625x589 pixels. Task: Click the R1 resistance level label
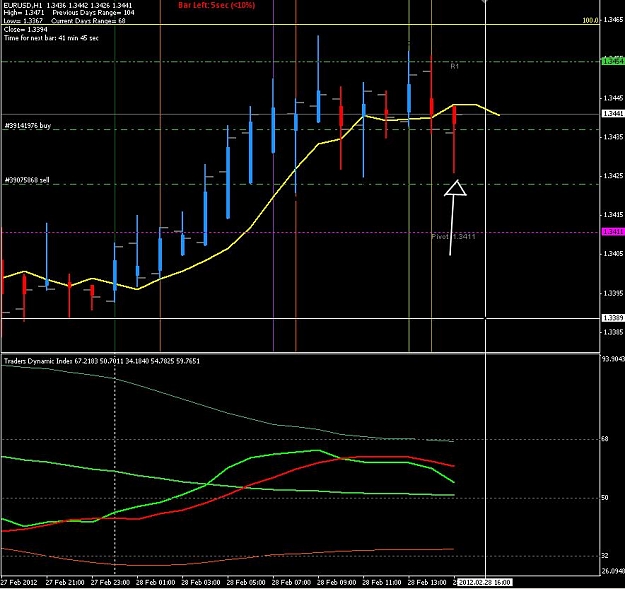pos(454,66)
